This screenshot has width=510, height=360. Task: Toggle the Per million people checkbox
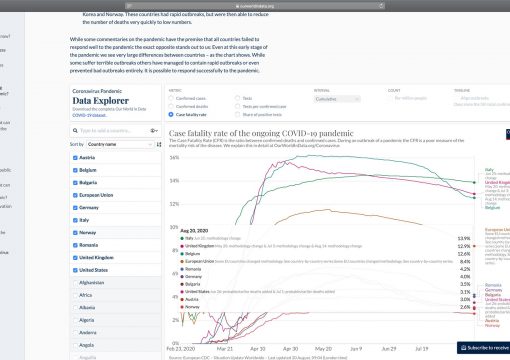click(x=390, y=98)
